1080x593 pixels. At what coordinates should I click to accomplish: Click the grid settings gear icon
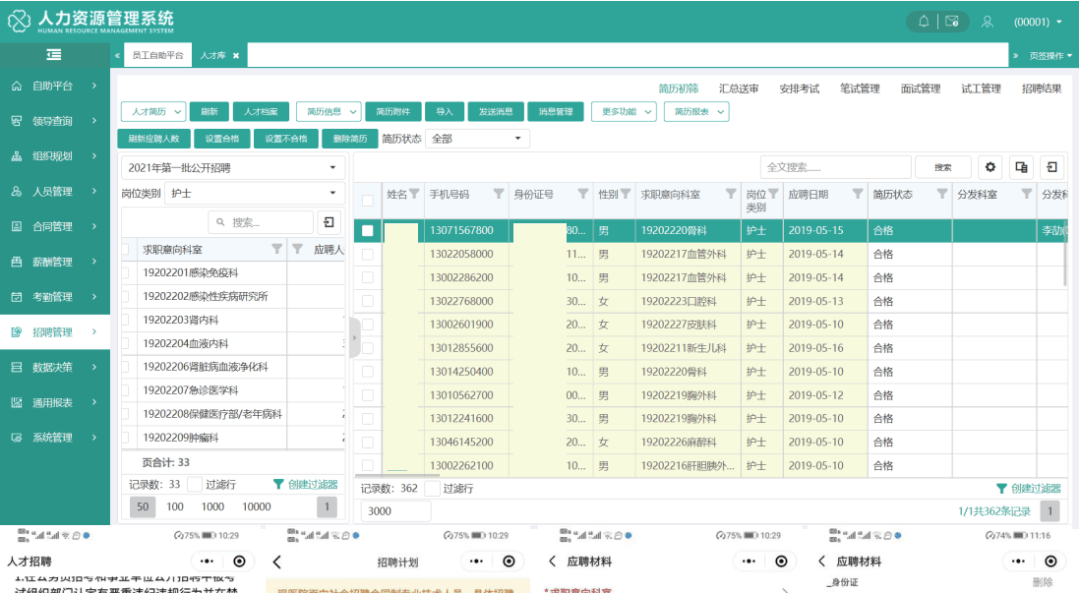coord(991,168)
